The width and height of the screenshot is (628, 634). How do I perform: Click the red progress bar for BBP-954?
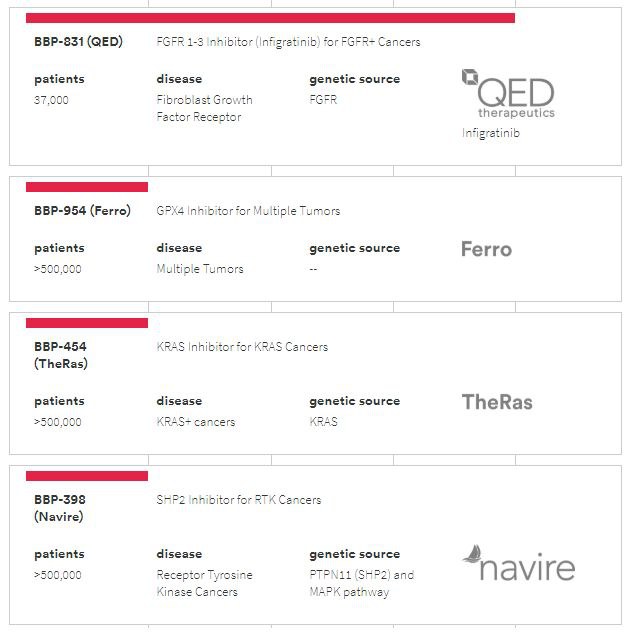[x=87, y=187]
